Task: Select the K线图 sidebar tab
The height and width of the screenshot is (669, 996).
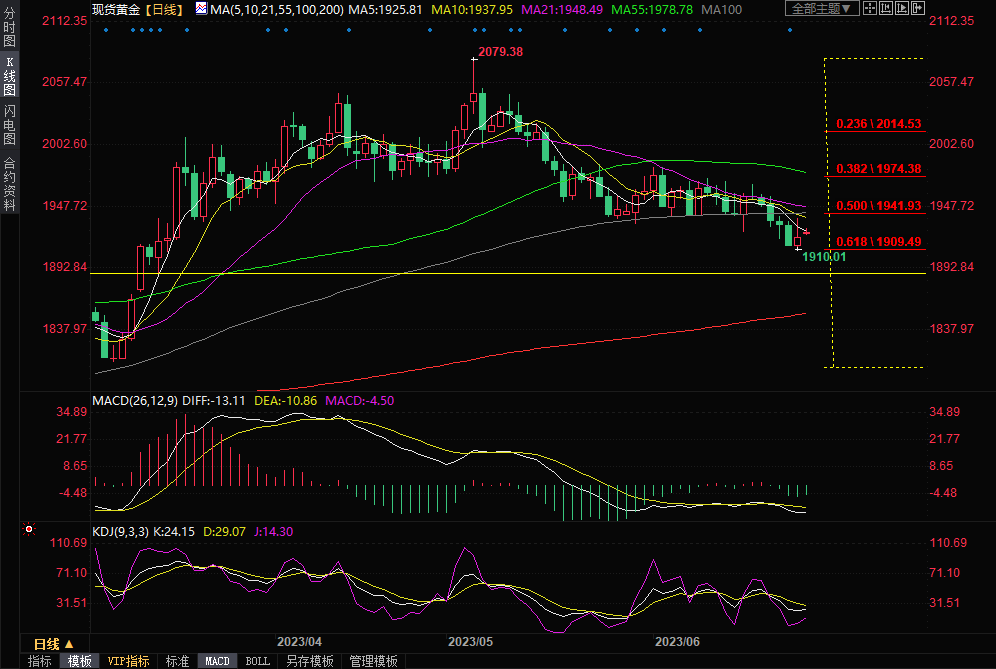Action: [x=9, y=76]
